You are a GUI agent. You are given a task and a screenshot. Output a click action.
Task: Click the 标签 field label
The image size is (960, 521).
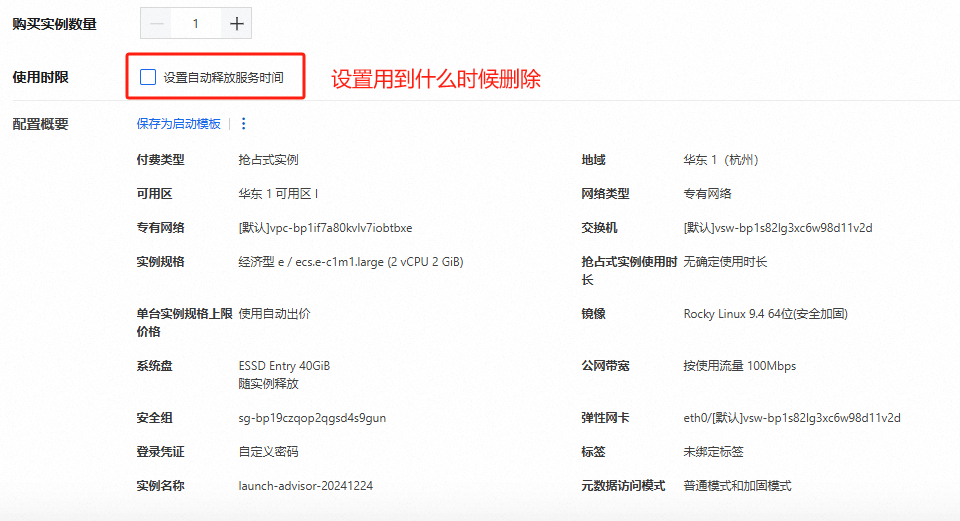coord(593,452)
